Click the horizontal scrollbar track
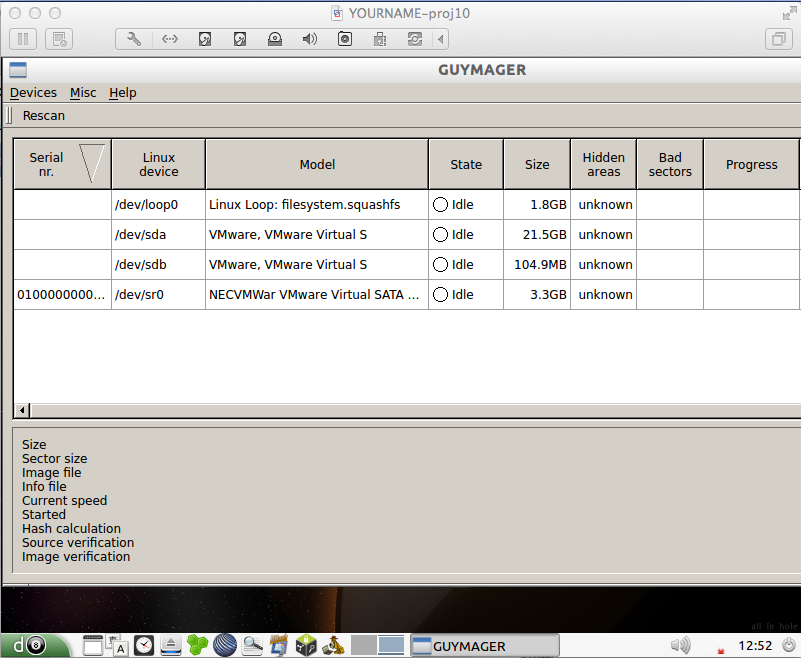This screenshot has height=658, width=801. [415, 410]
